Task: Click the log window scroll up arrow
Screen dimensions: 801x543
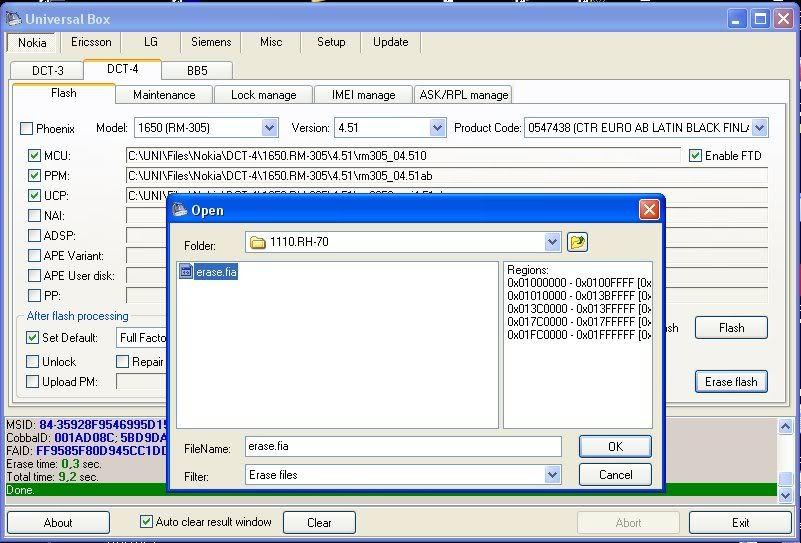Action: click(x=785, y=426)
